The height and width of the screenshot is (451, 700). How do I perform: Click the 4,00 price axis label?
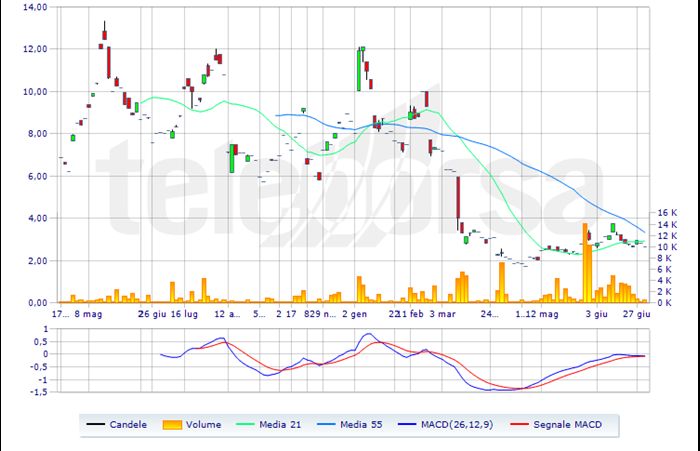[38, 218]
